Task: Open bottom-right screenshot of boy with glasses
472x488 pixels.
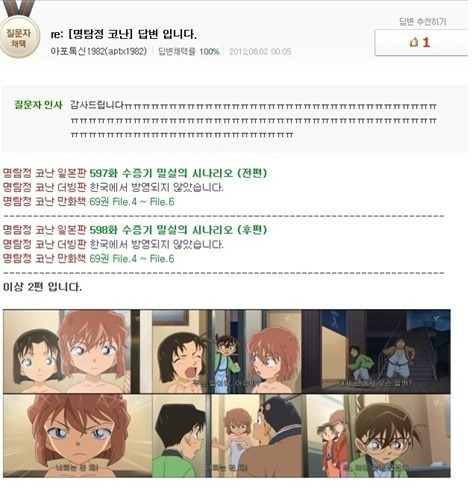Action: pos(378,436)
